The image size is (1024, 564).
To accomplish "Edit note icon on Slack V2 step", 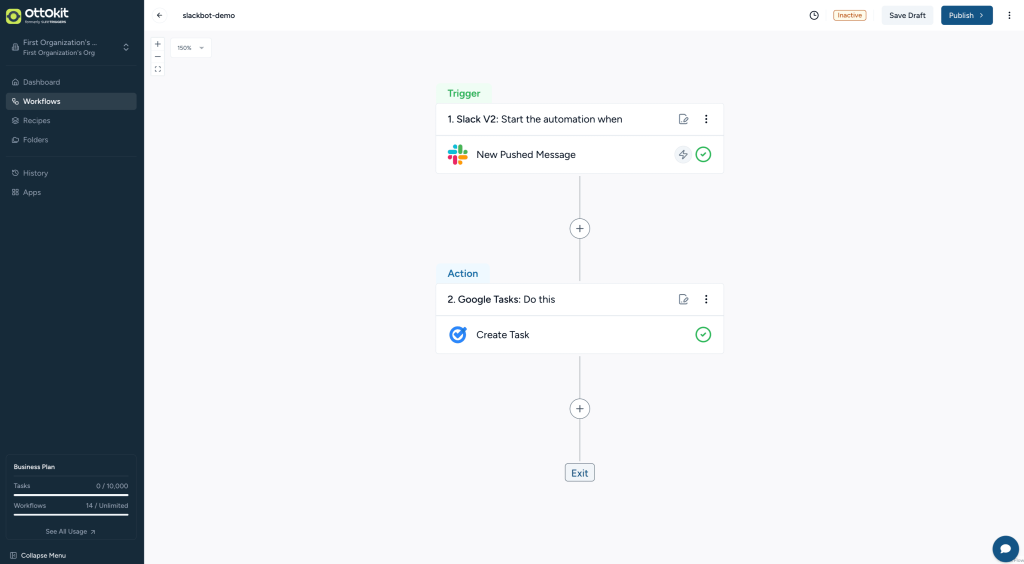I will pyautogui.click(x=684, y=119).
